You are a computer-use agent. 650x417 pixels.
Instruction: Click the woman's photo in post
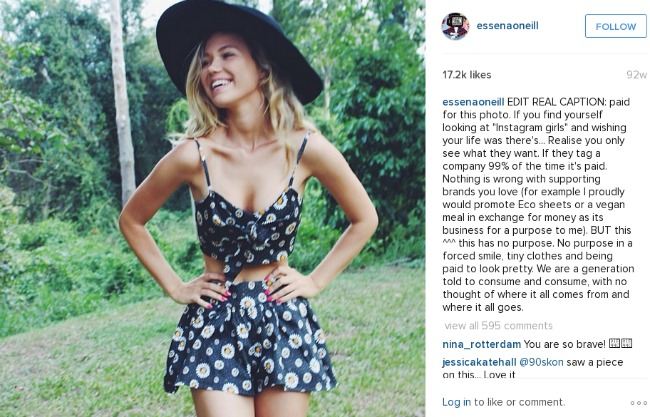(x=212, y=208)
